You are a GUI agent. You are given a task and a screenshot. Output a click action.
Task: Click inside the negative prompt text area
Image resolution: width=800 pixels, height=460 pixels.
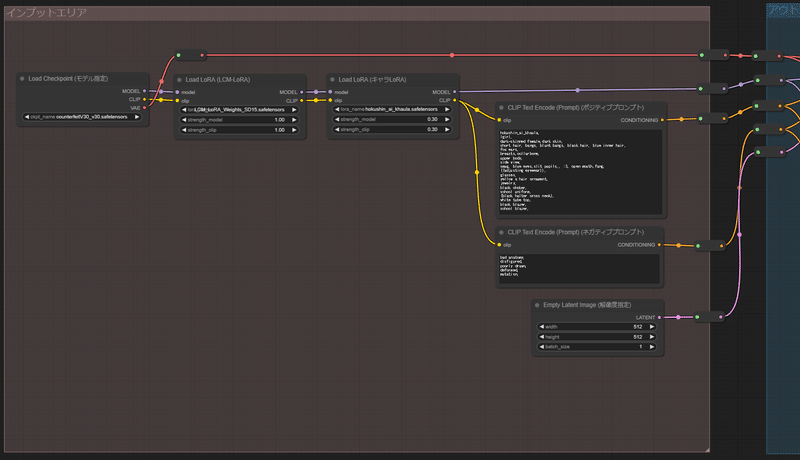(579, 268)
